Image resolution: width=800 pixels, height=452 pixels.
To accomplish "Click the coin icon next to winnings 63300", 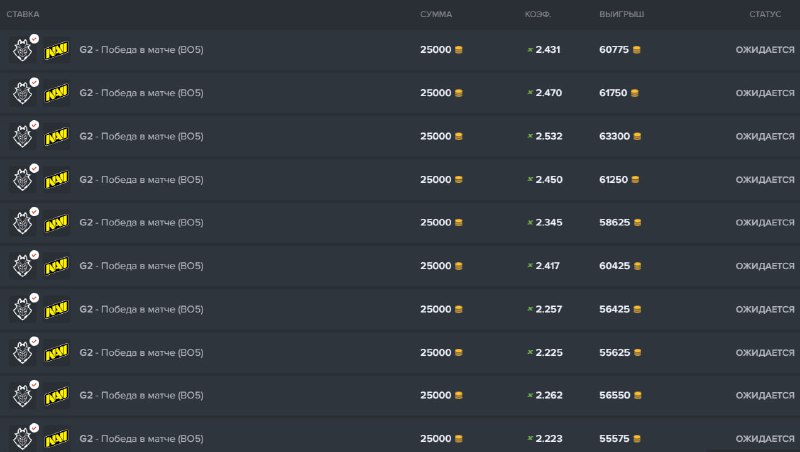I will pyautogui.click(x=637, y=137).
